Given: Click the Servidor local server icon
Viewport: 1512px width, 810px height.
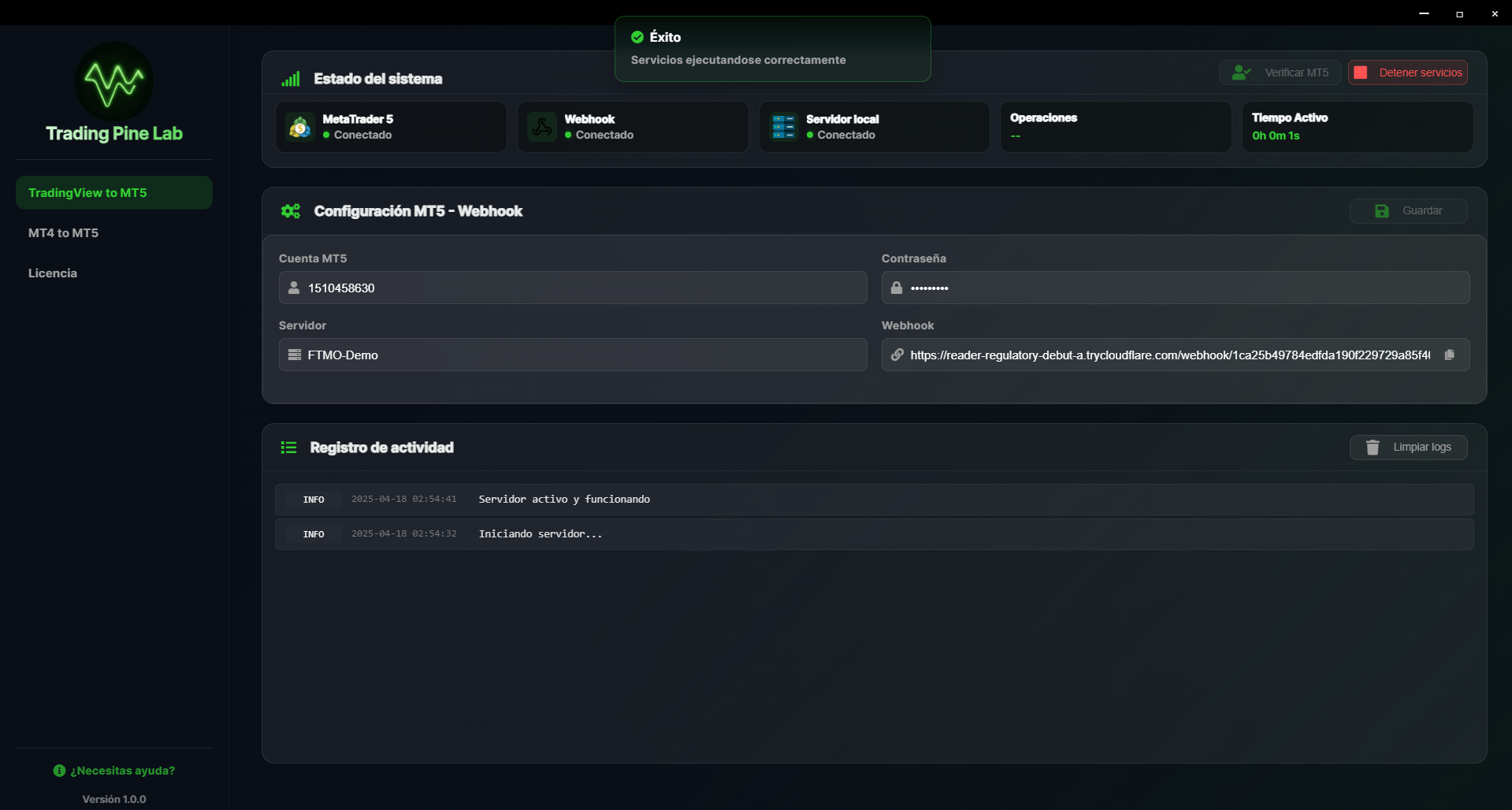Looking at the screenshot, I should [x=784, y=127].
